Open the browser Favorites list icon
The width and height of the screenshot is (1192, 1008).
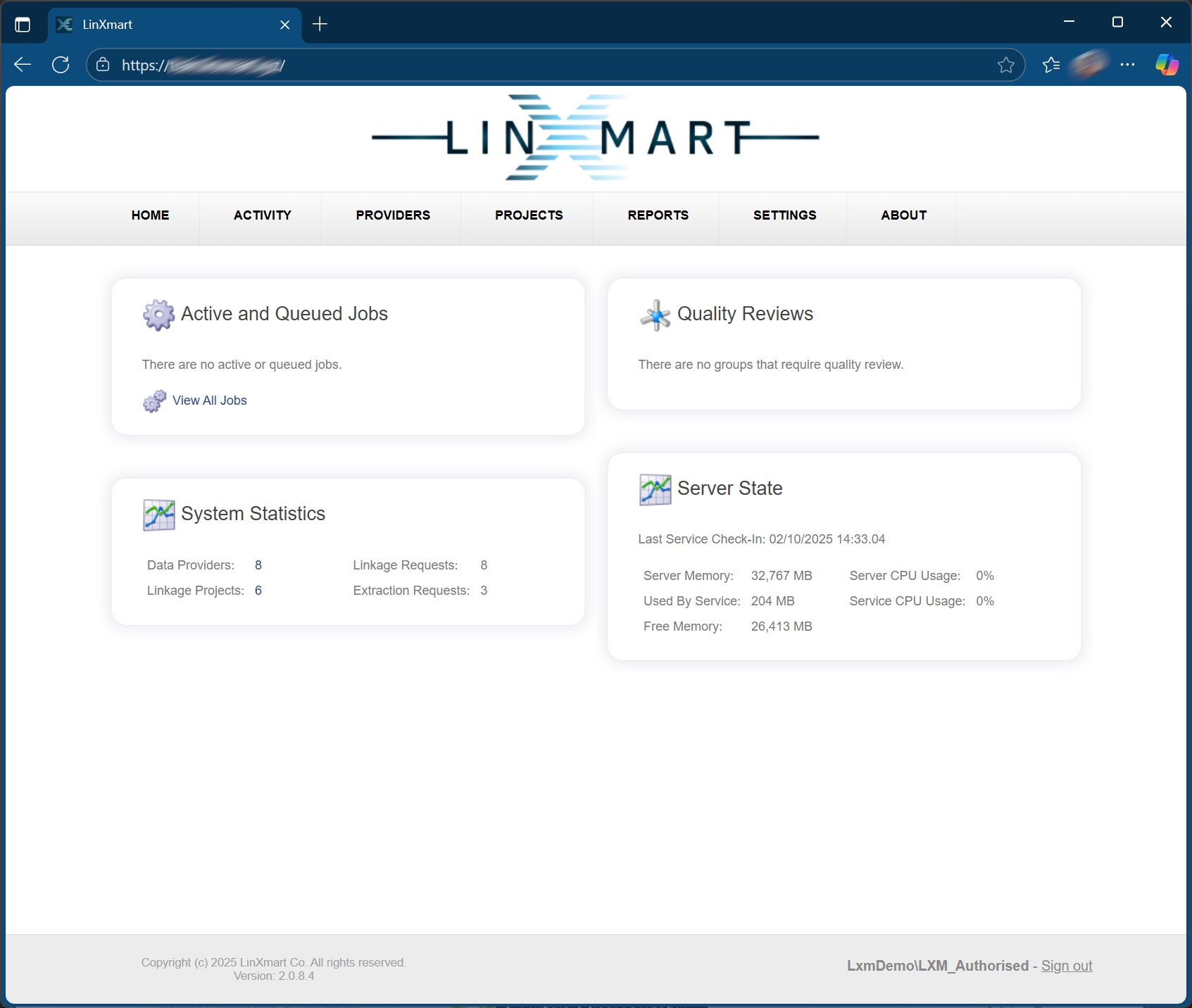tap(1051, 65)
